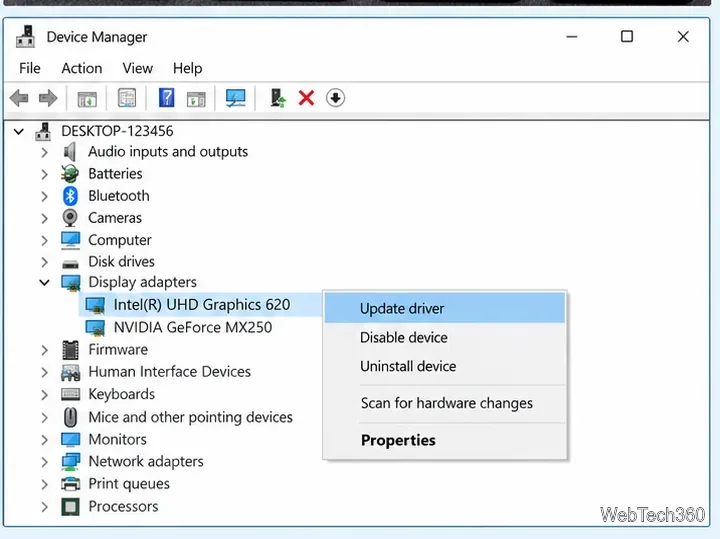
Task: Choose Disable device from context menu
Action: pos(445,337)
